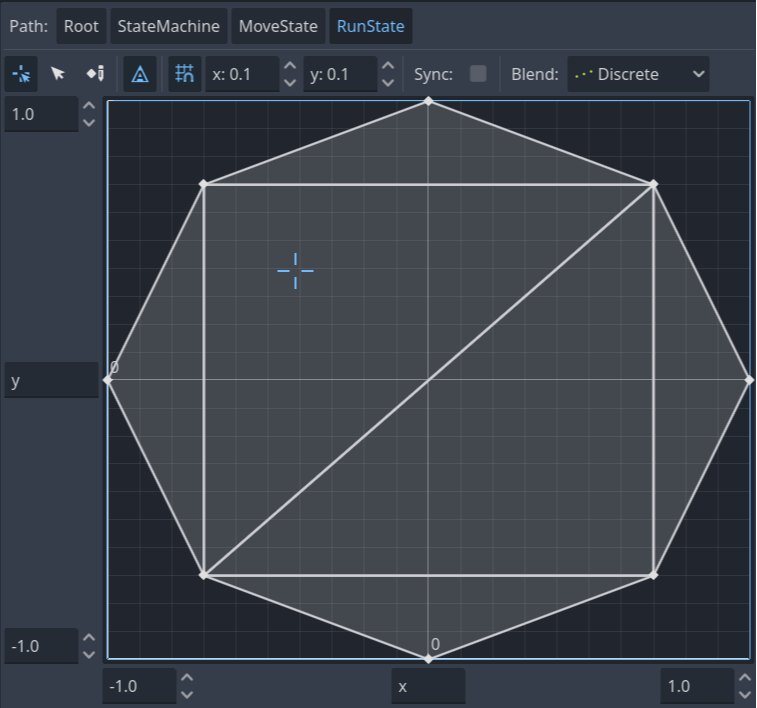Click the min X value field -1.0
The image size is (757, 708).
tap(138, 687)
